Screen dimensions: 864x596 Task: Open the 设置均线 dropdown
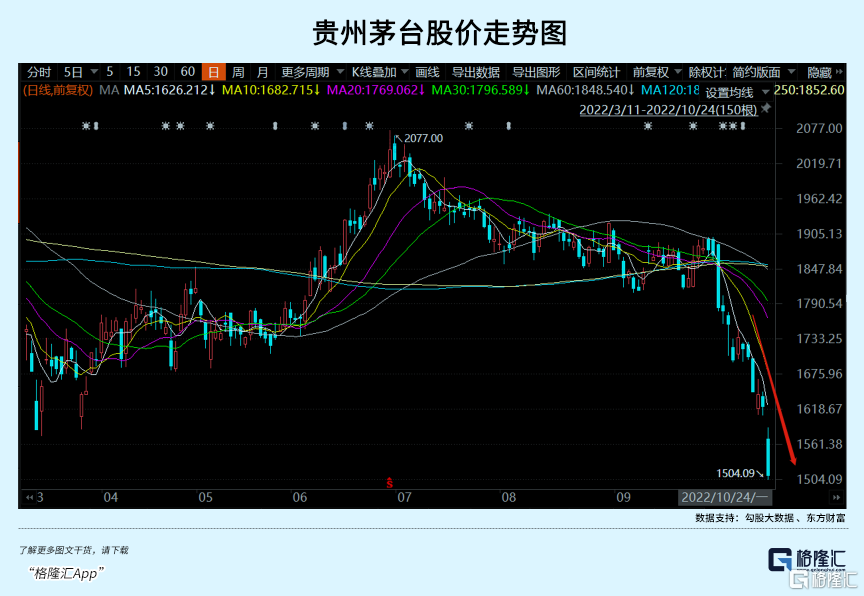pyautogui.click(x=765, y=92)
